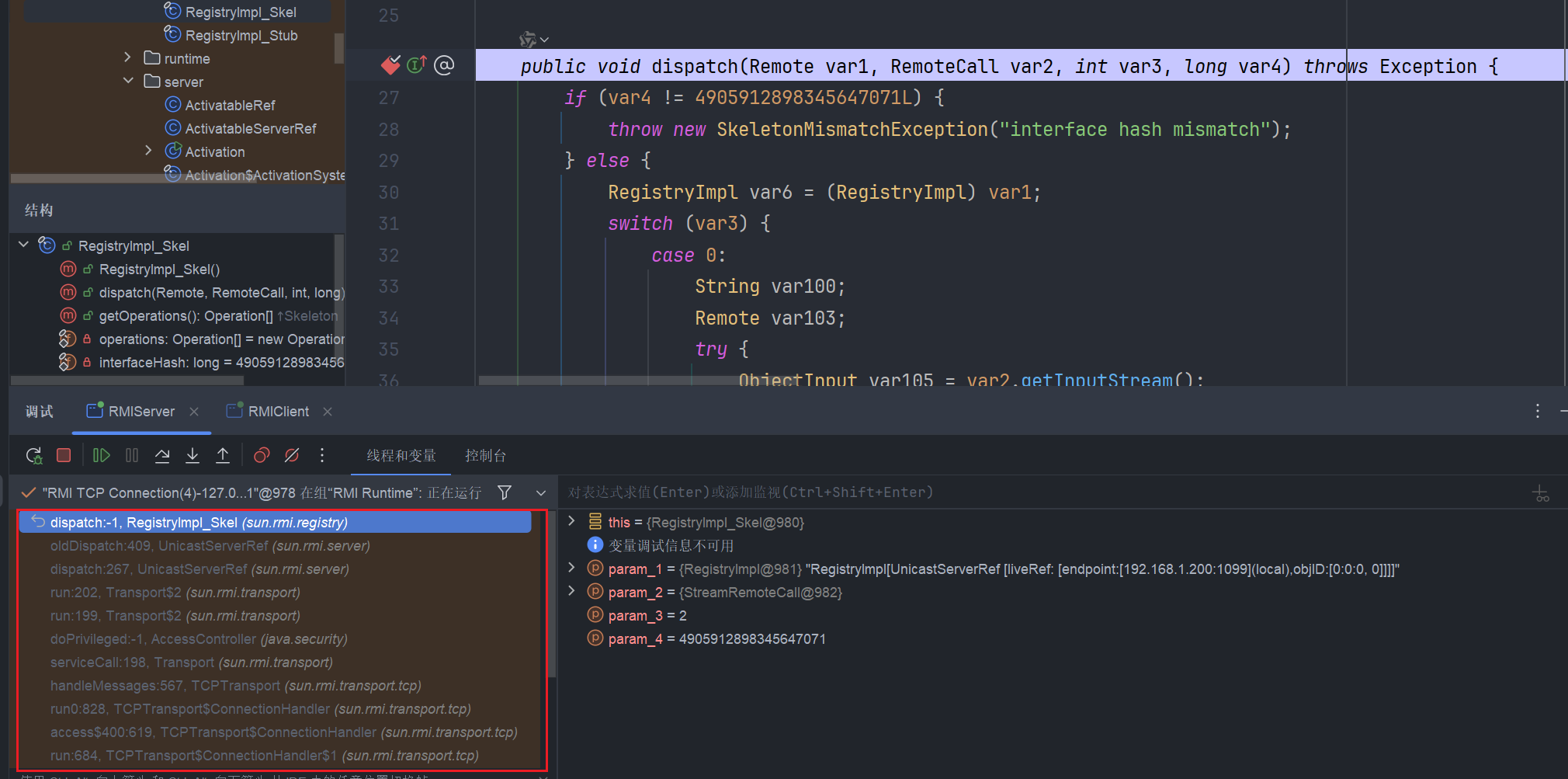Select the run:684 ConnectionHandler$1 frame
This screenshot has width=1568, height=779.
(264, 756)
